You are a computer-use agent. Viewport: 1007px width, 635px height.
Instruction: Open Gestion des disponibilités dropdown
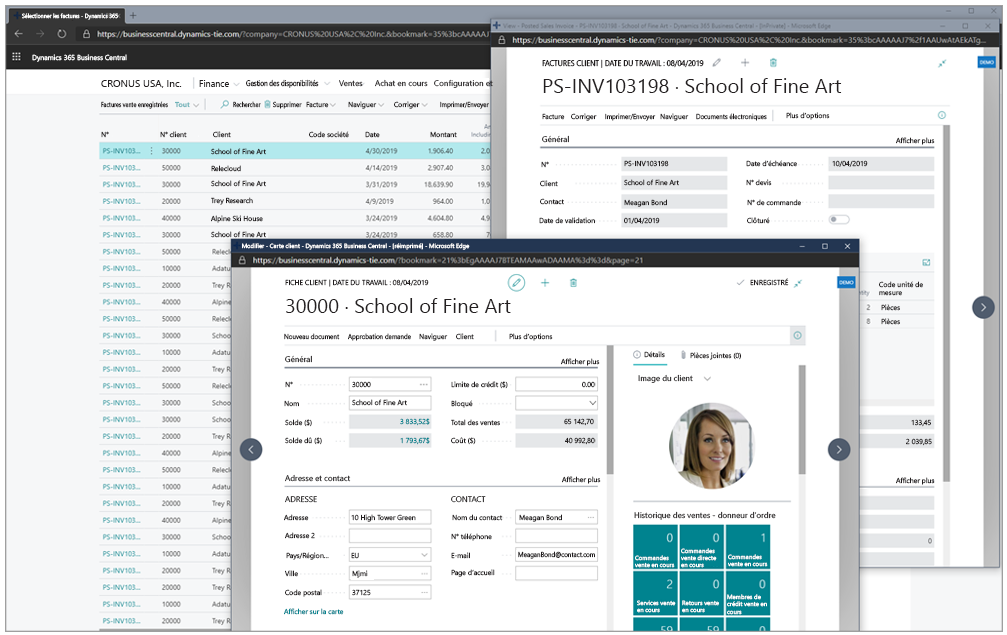pyautogui.click(x=287, y=83)
